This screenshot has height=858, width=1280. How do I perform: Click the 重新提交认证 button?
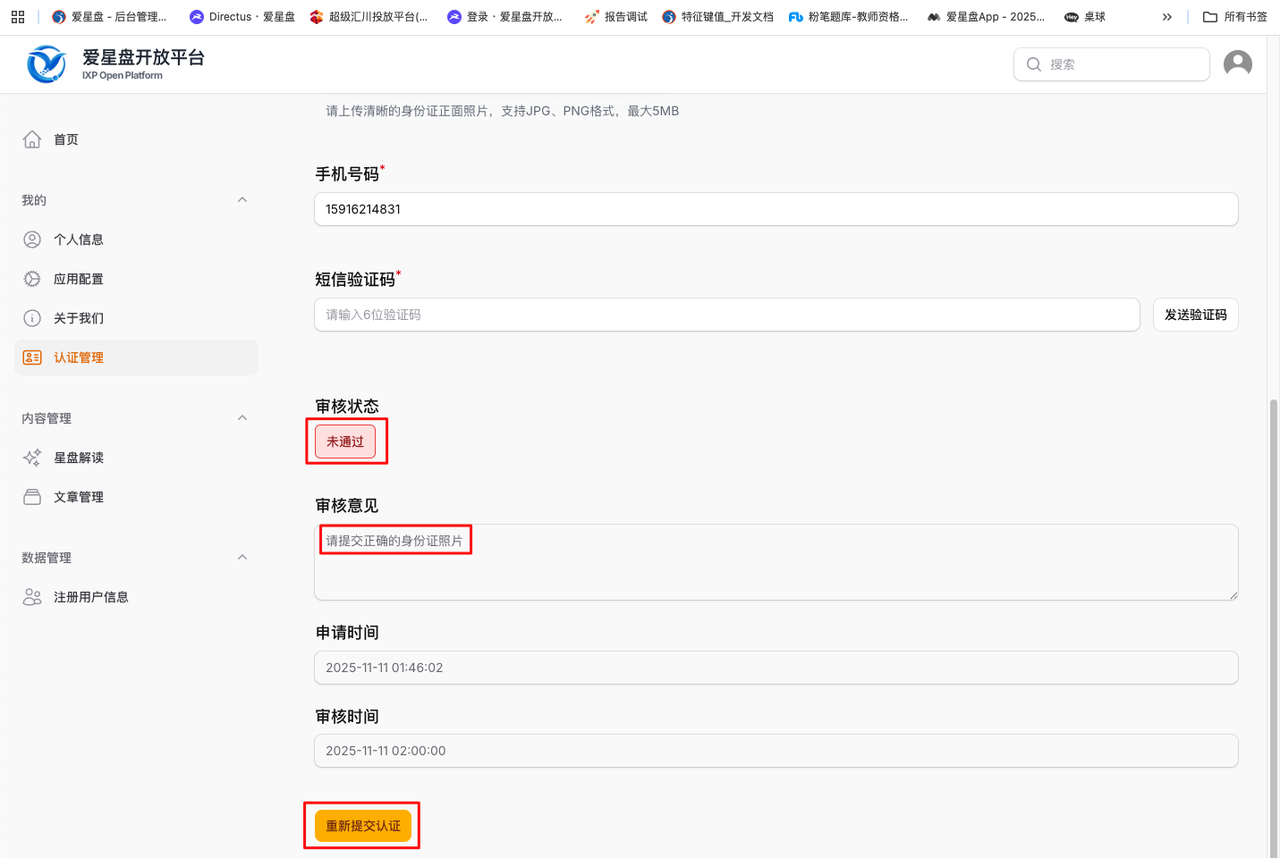pyautogui.click(x=362, y=826)
